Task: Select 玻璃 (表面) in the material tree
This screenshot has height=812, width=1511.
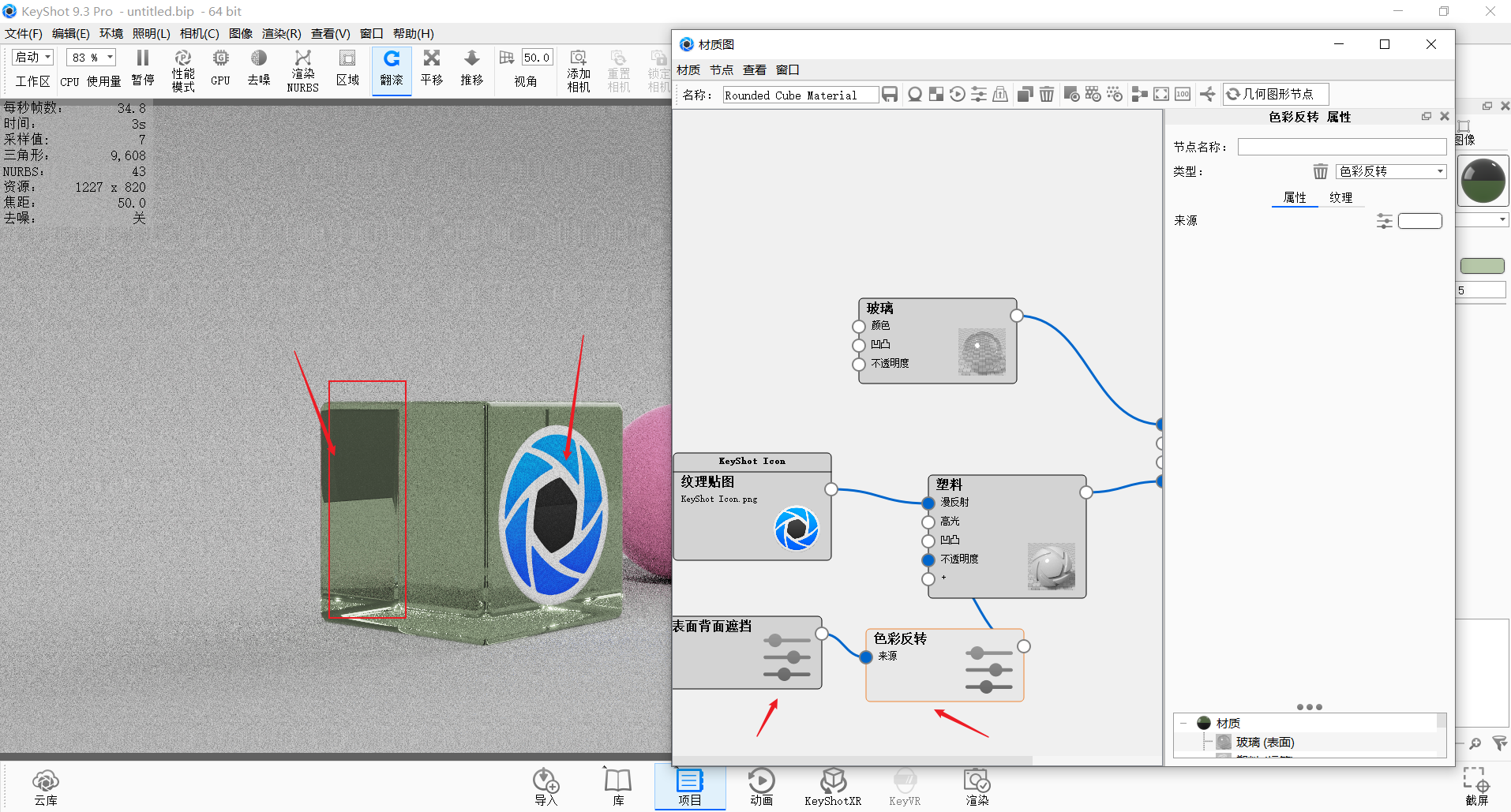Action: coord(1265,742)
